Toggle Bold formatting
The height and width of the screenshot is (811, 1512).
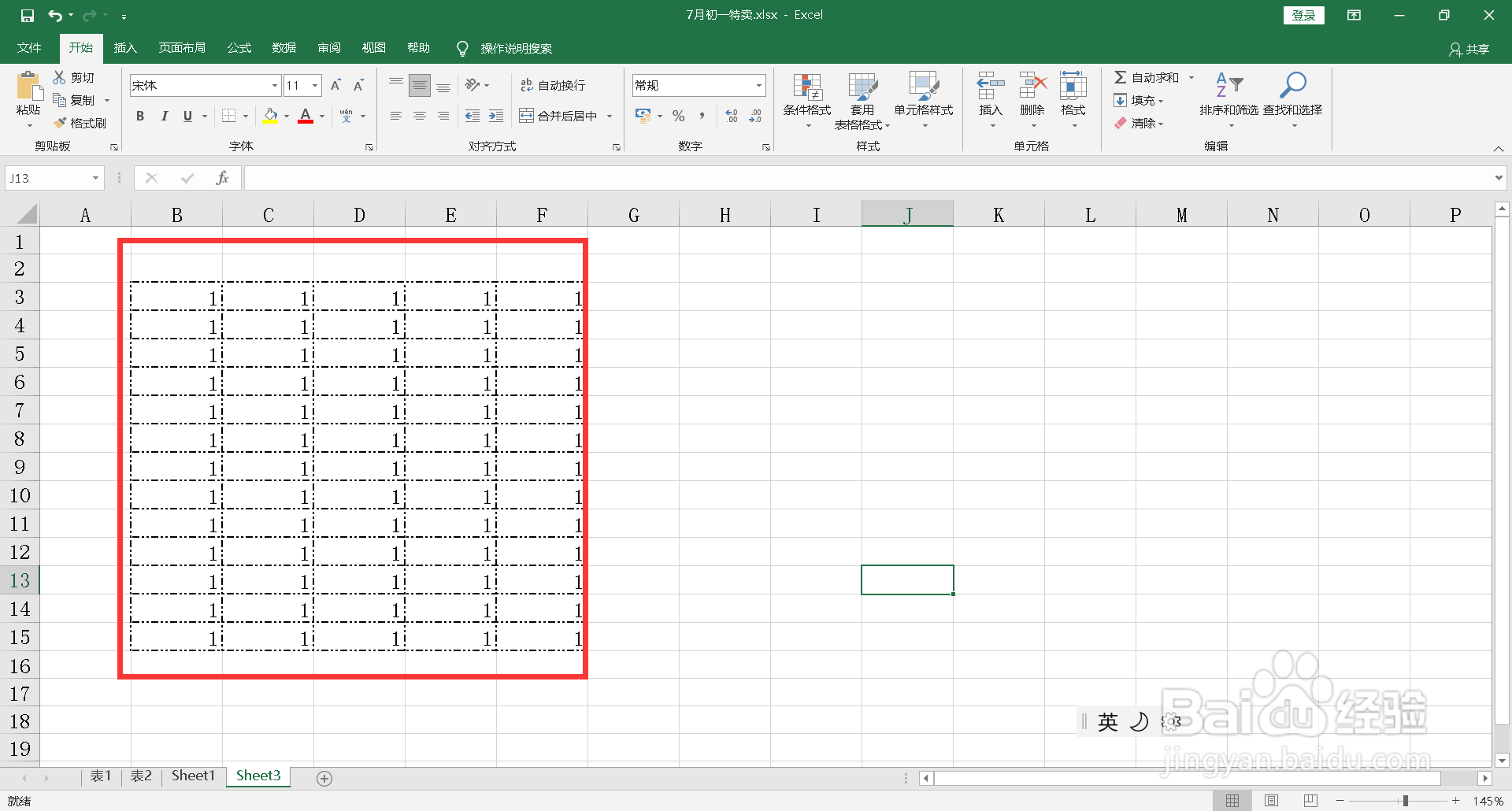pyautogui.click(x=140, y=116)
